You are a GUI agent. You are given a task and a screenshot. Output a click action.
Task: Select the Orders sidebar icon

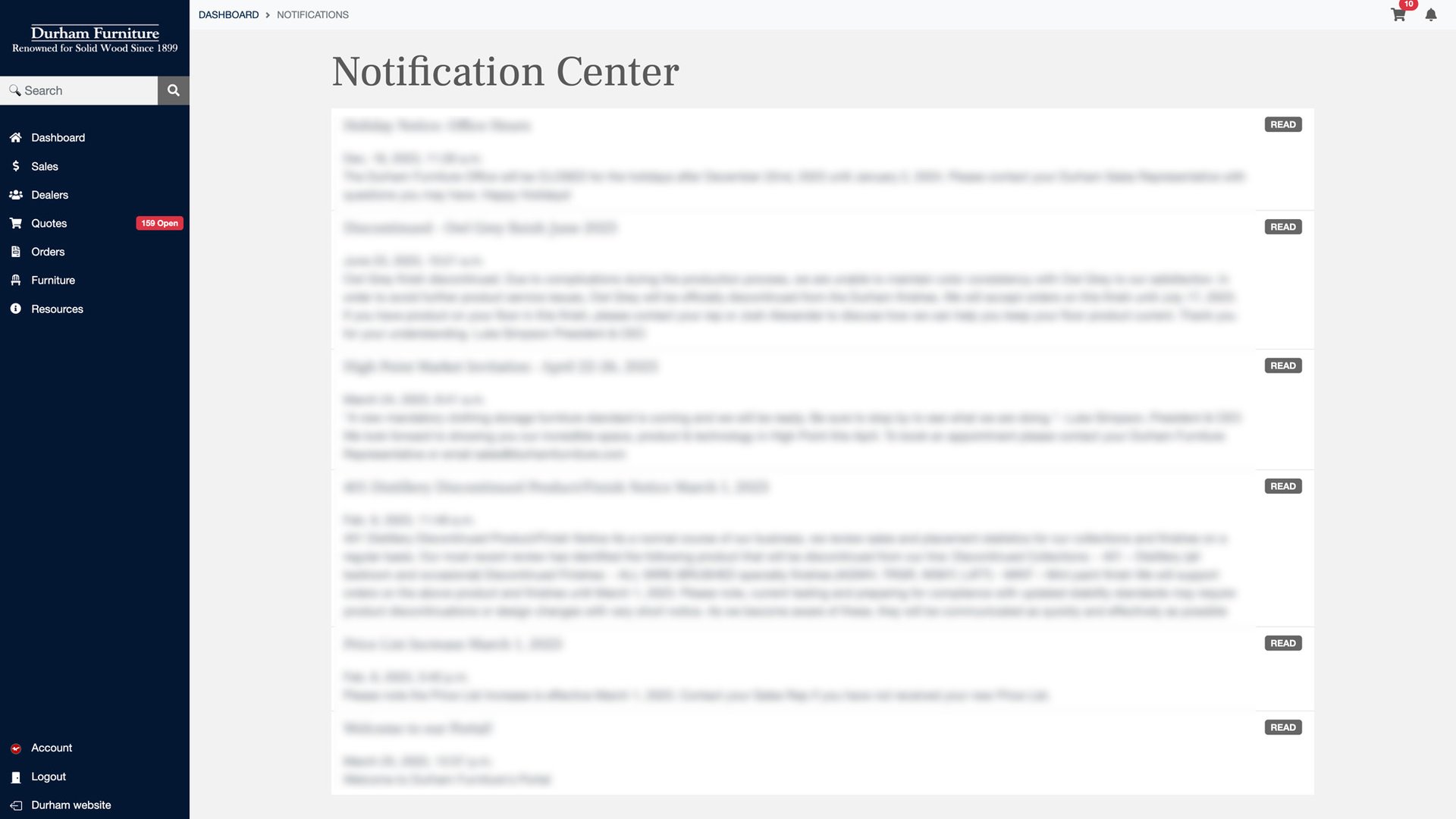tap(15, 252)
